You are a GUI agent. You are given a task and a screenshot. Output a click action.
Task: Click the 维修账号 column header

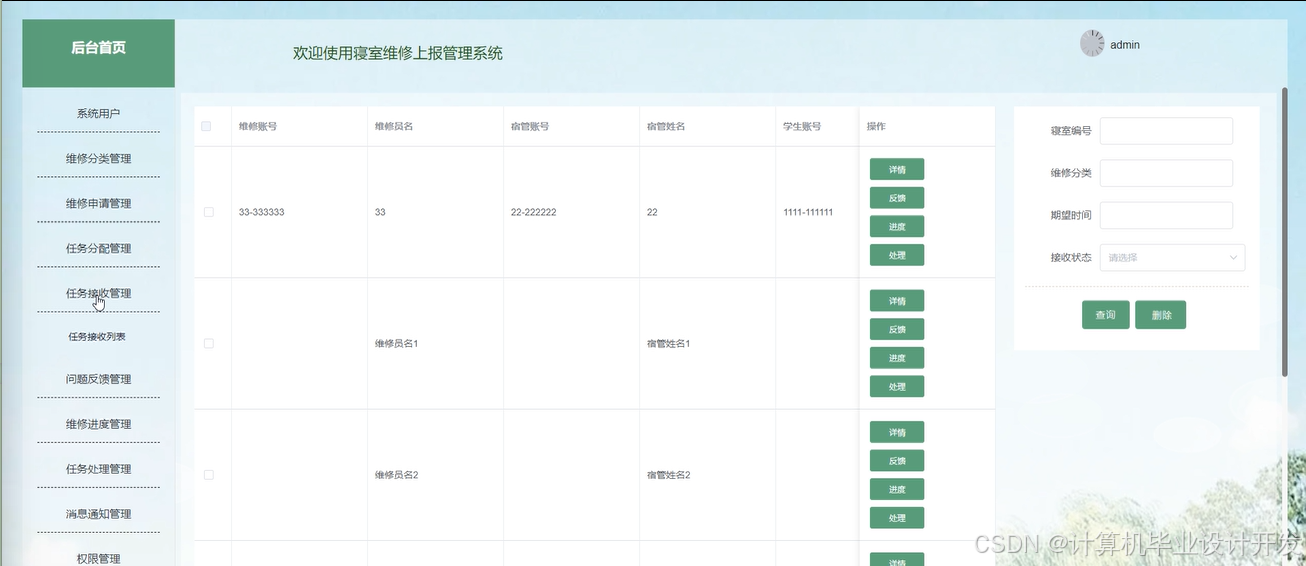point(258,127)
